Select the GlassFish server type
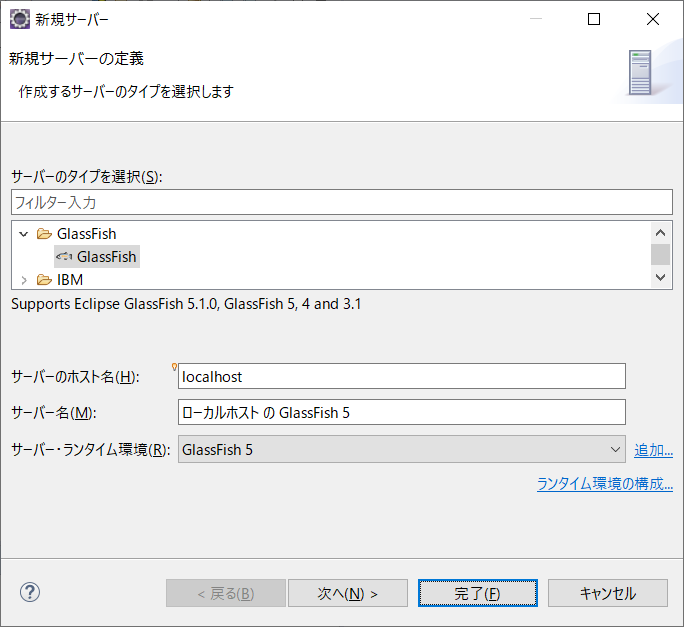684x627 pixels. [97, 257]
